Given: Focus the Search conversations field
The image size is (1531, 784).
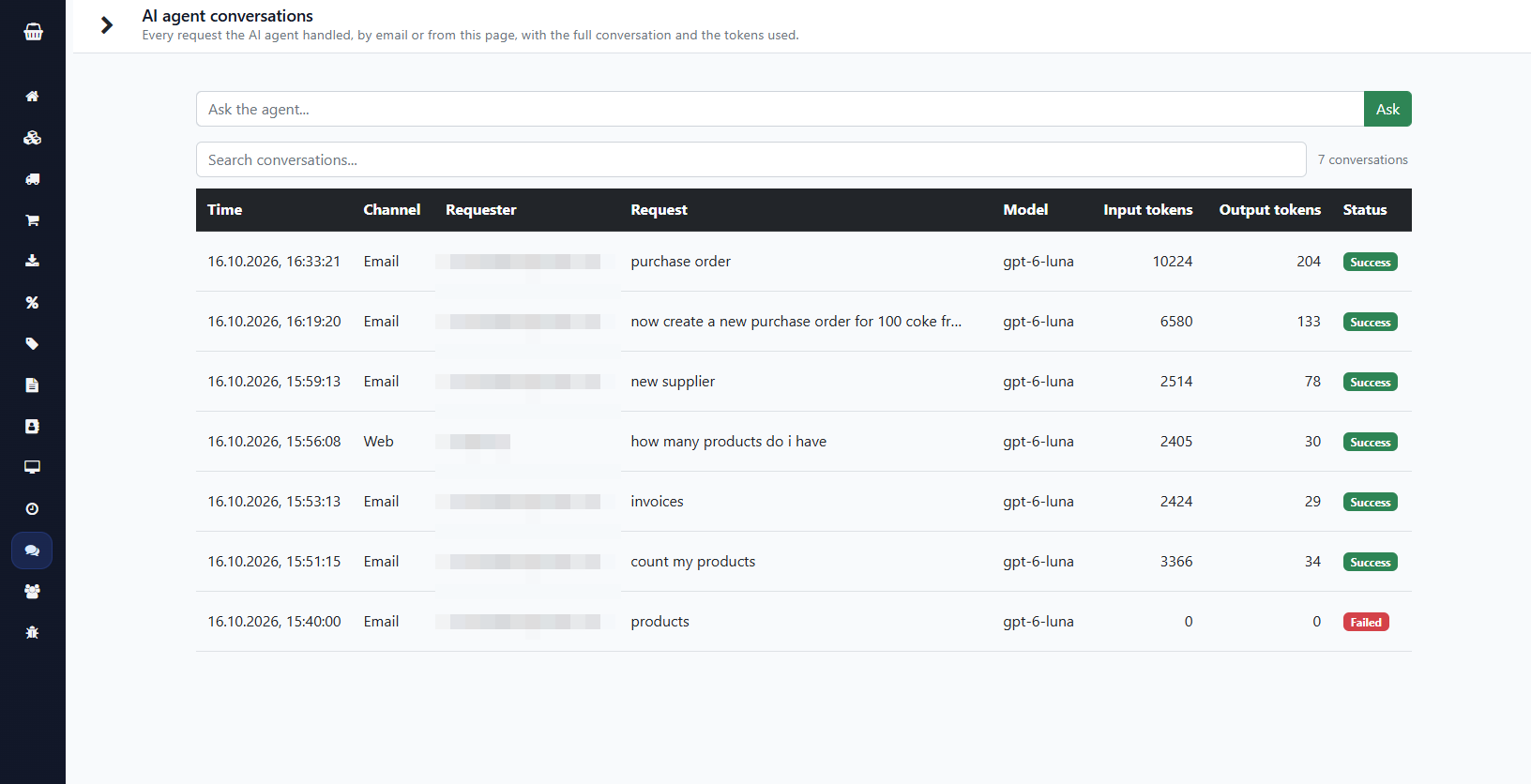Looking at the screenshot, I should coord(750,159).
